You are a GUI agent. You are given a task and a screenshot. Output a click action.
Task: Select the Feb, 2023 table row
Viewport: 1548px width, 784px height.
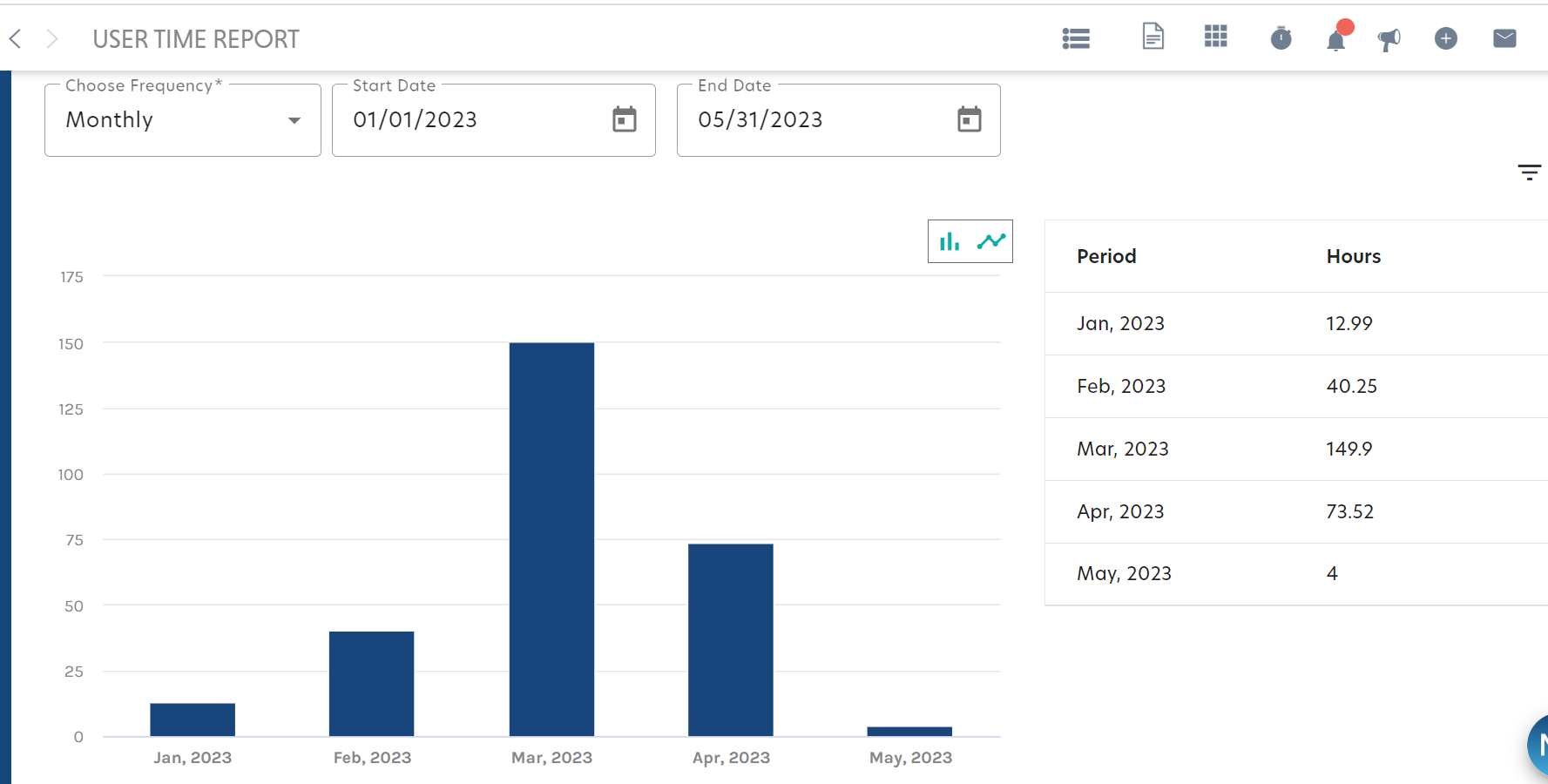point(1296,386)
